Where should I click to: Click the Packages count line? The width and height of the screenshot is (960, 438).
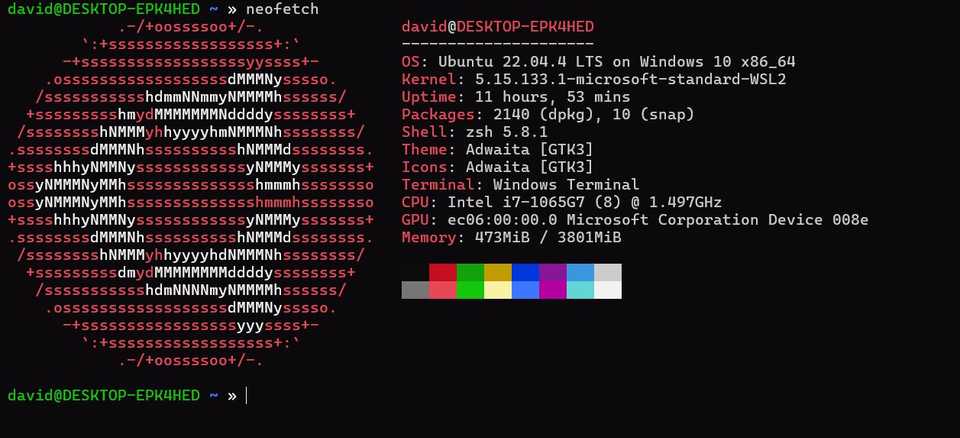[x=548, y=115]
